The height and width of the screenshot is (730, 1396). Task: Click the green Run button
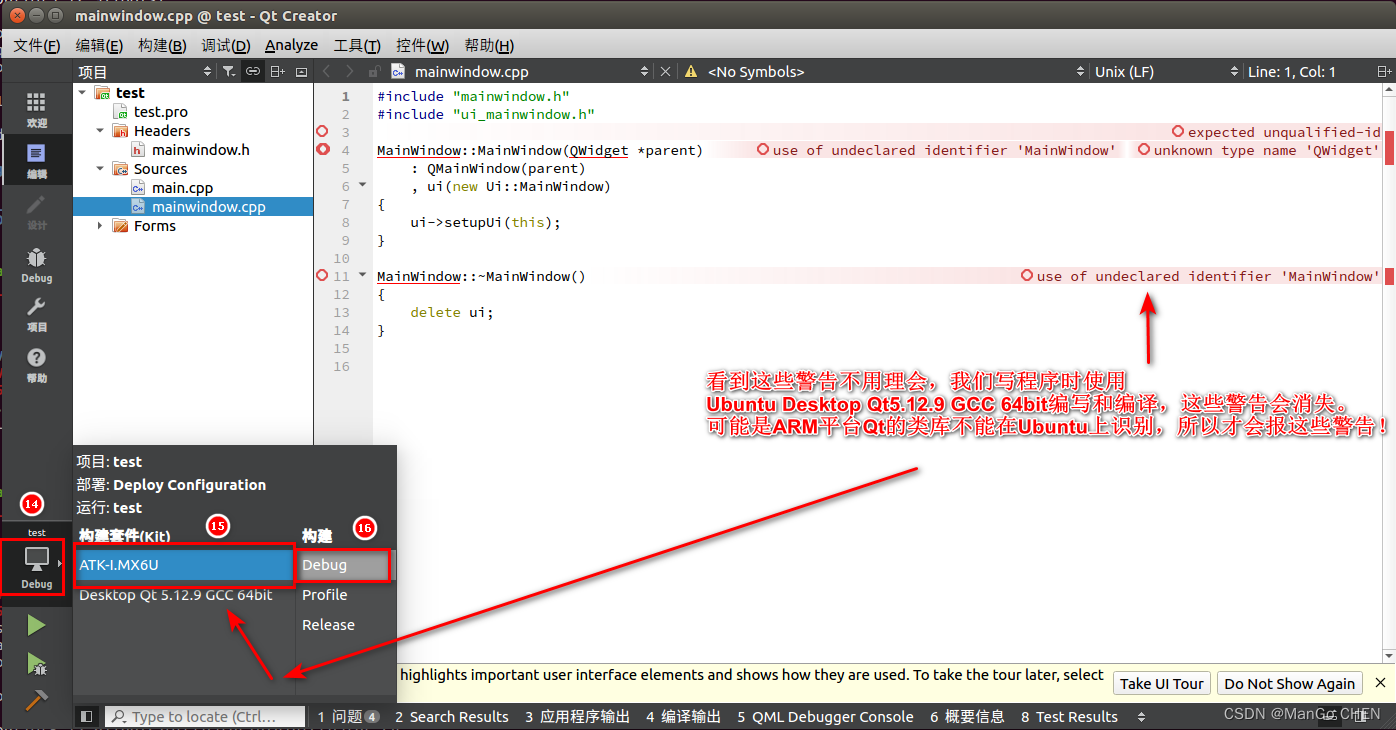click(36, 626)
